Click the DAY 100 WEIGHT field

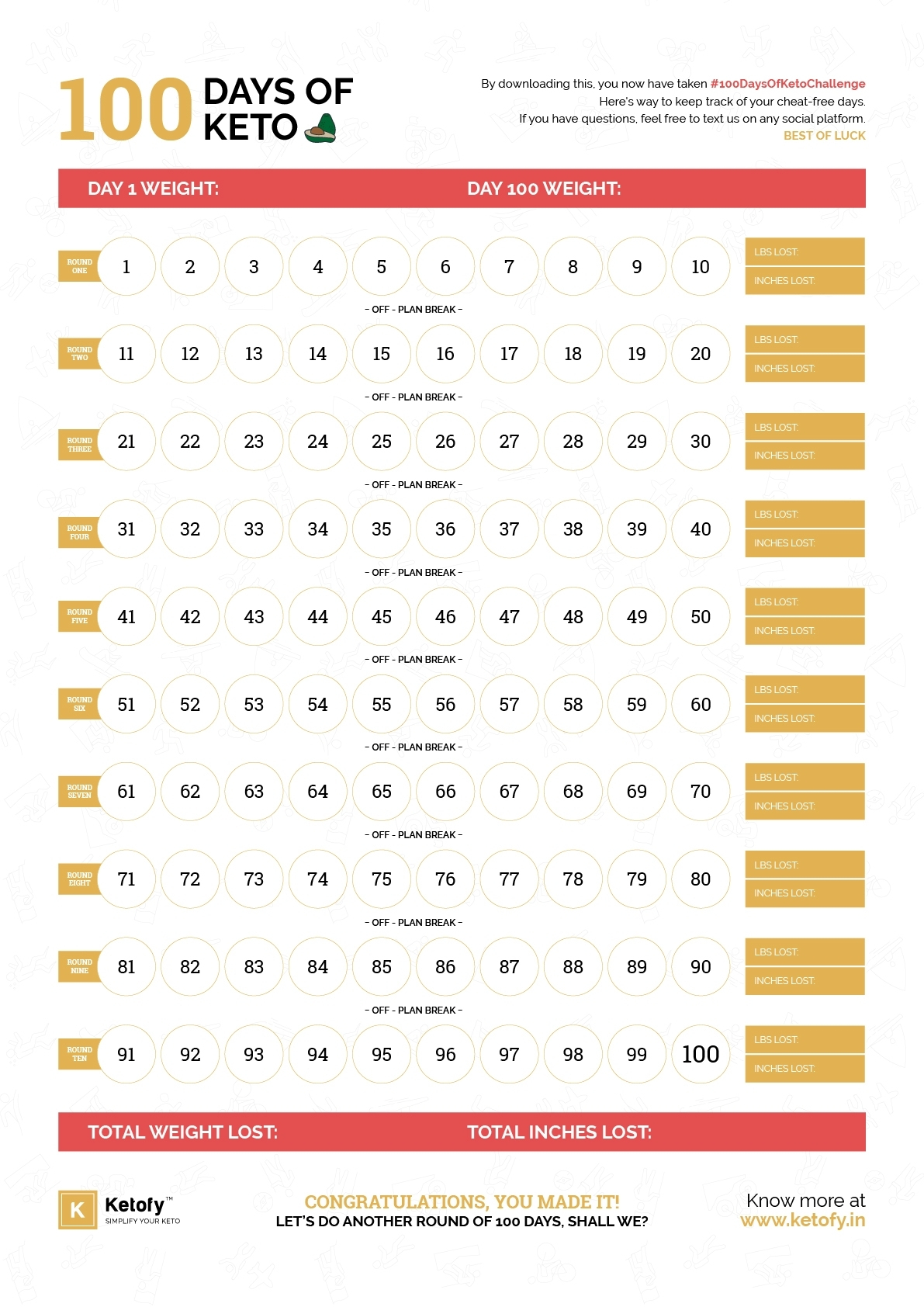tap(663, 189)
